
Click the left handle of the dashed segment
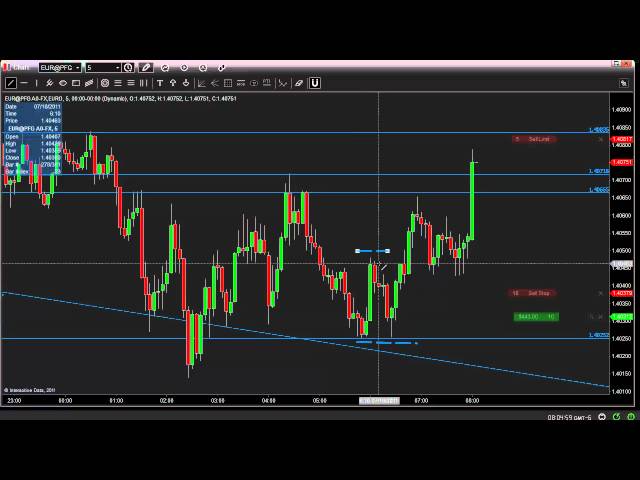[358, 251]
